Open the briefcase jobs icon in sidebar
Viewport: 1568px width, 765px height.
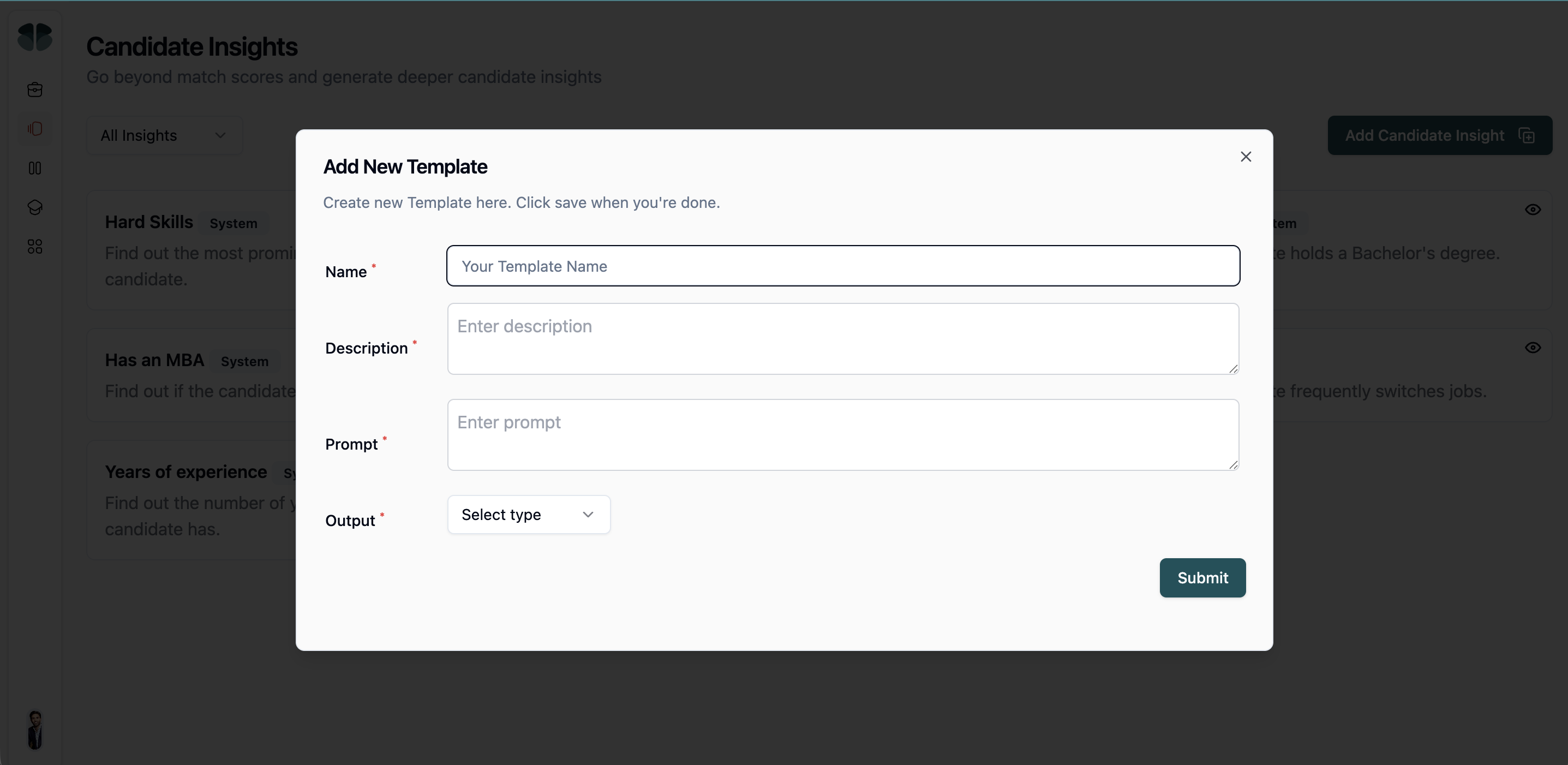35,89
